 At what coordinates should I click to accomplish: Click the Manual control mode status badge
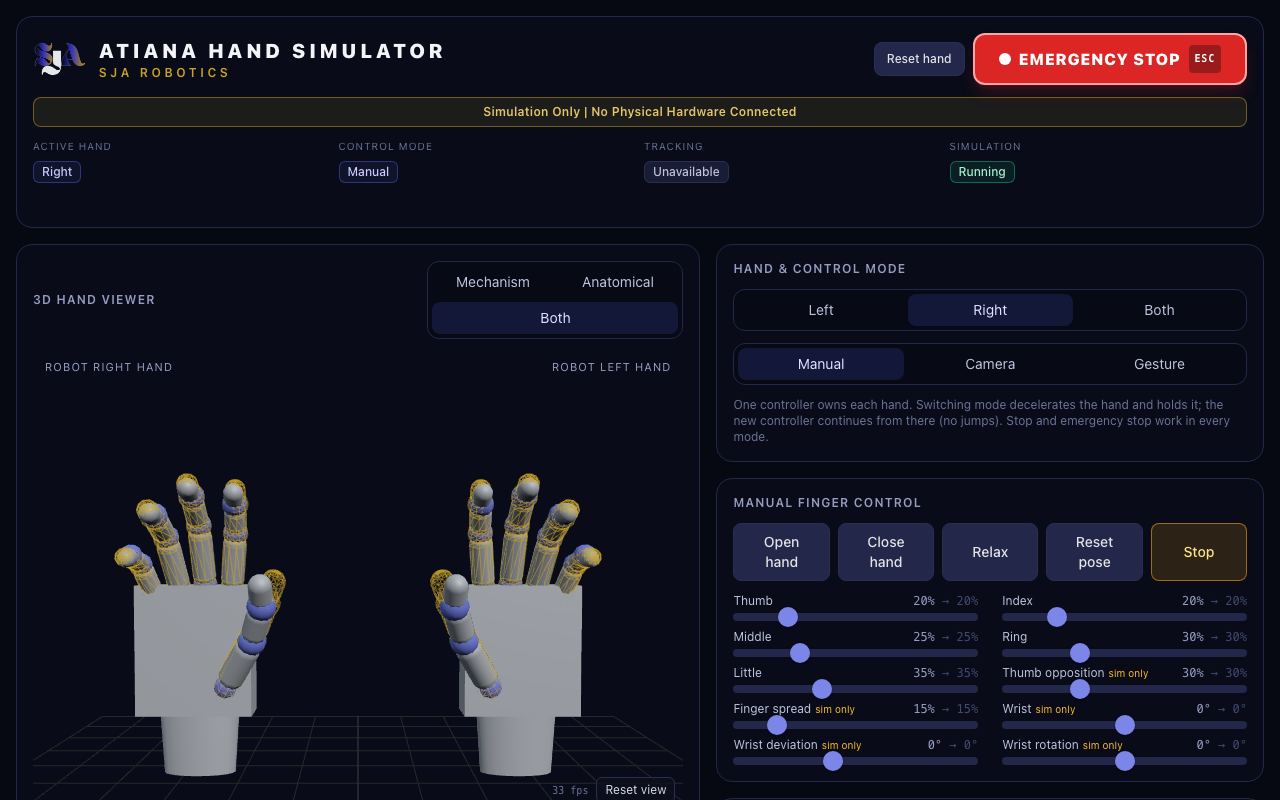click(x=368, y=172)
